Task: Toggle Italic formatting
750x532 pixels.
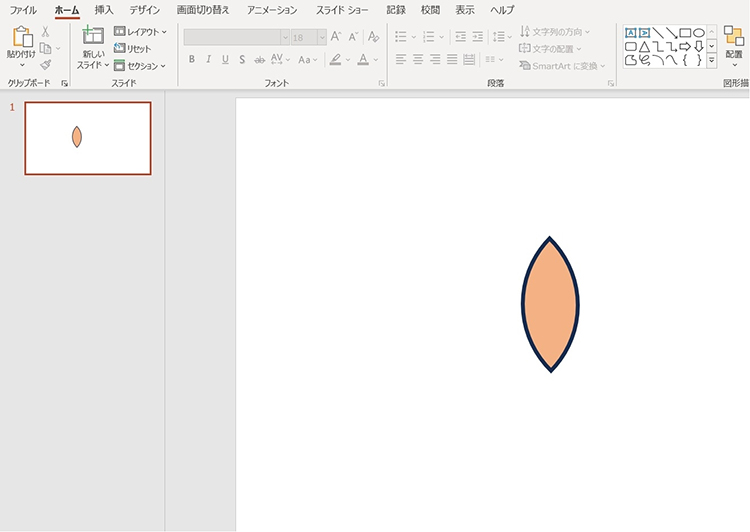Action: point(209,59)
